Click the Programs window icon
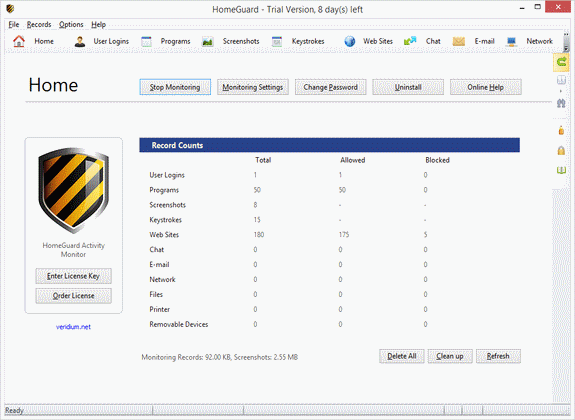The image size is (575, 420). (x=147, y=41)
